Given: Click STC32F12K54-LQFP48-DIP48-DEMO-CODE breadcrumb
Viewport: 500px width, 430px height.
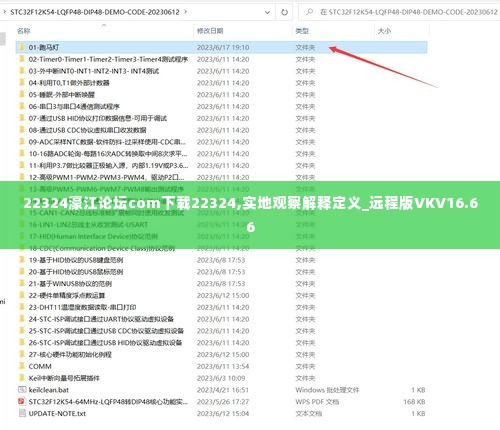Looking at the screenshot, I should click(95, 12).
